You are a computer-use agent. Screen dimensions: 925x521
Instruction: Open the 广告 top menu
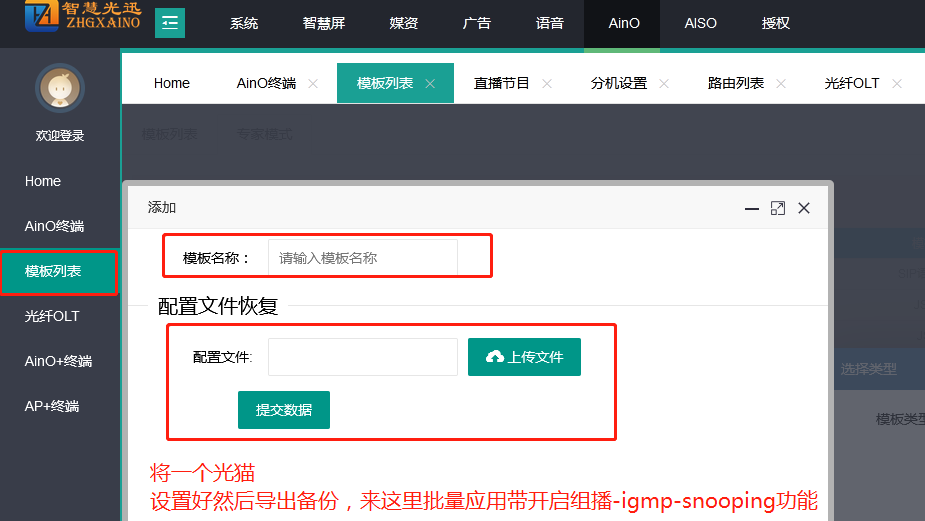[x=477, y=23]
